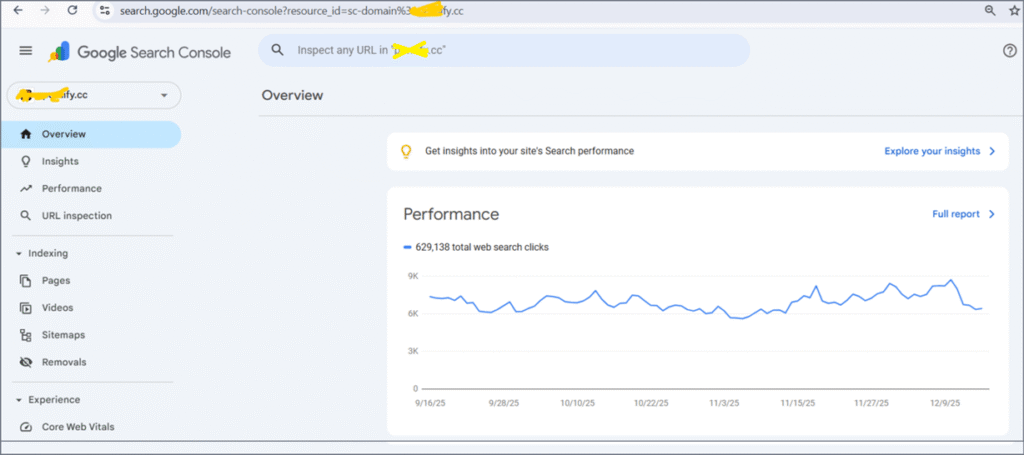Click the Inspect any URL search field
The image size is (1024, 455).
click(x=510, y=50)
